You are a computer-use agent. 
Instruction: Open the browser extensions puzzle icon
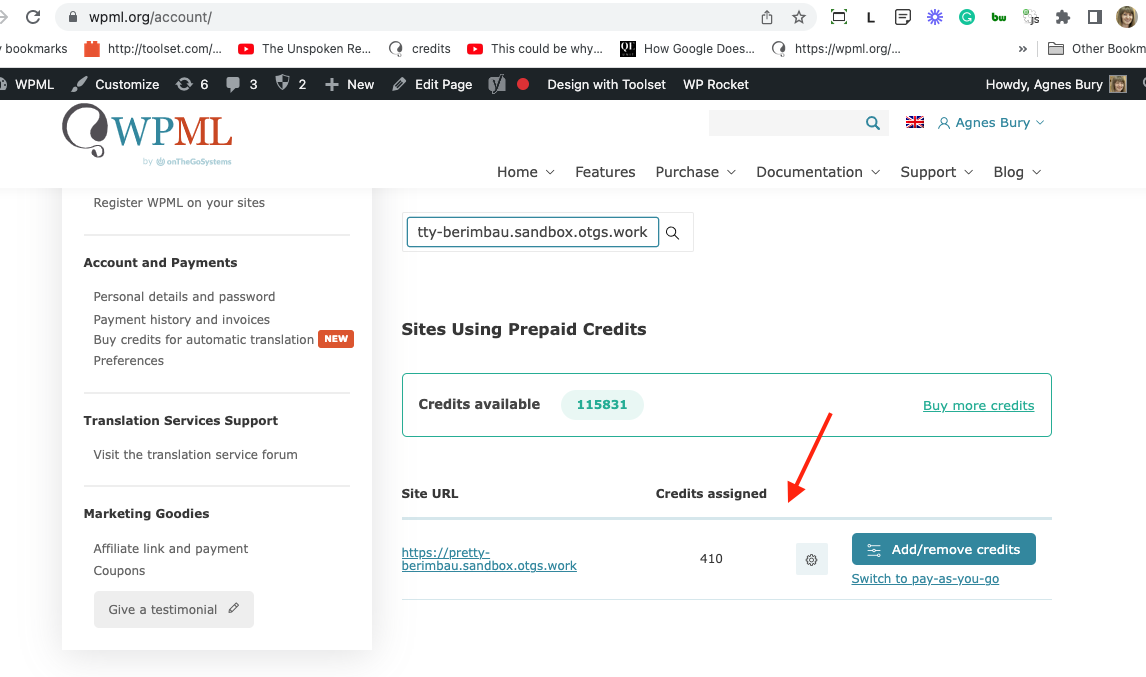(x=1063, y=17)
